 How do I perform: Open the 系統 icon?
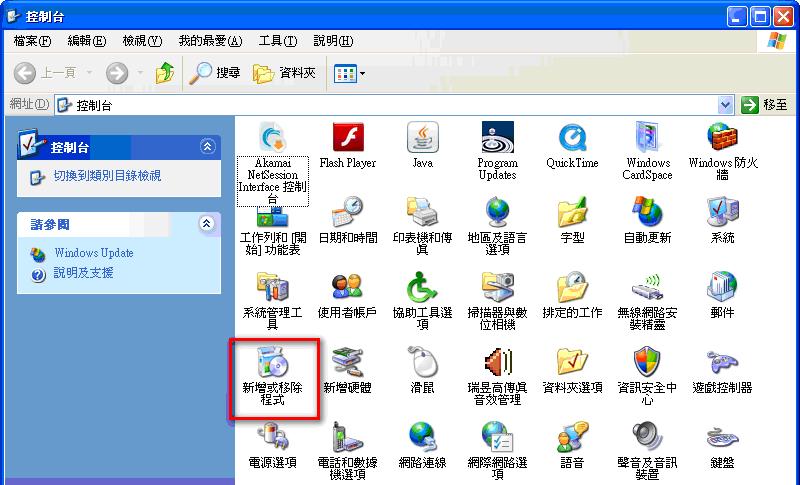click(x=722, y=212)
